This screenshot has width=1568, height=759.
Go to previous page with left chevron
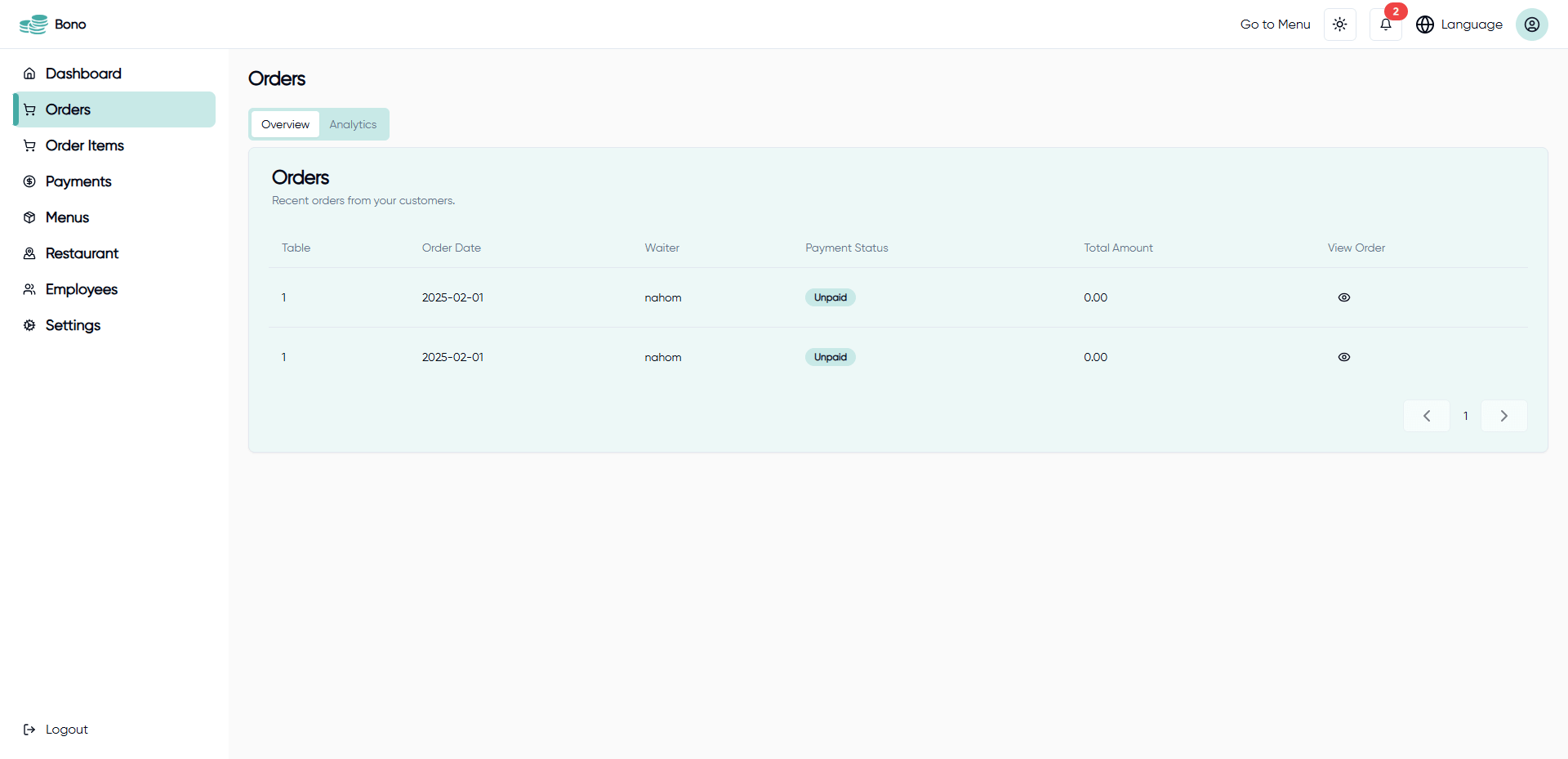(1426, 416)
